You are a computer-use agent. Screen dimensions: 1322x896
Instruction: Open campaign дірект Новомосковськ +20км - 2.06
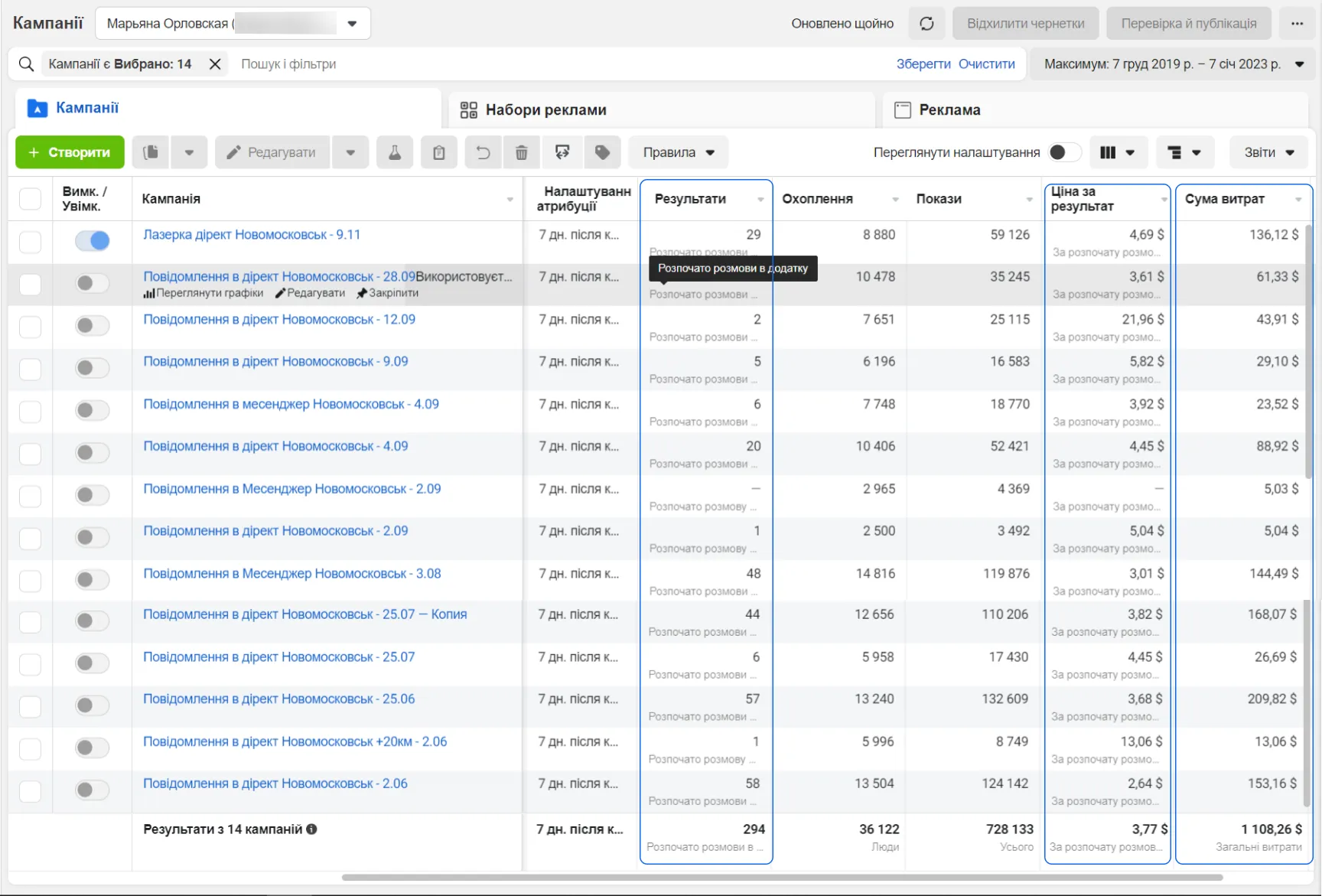pyautogui.click(x=295, y=742)
